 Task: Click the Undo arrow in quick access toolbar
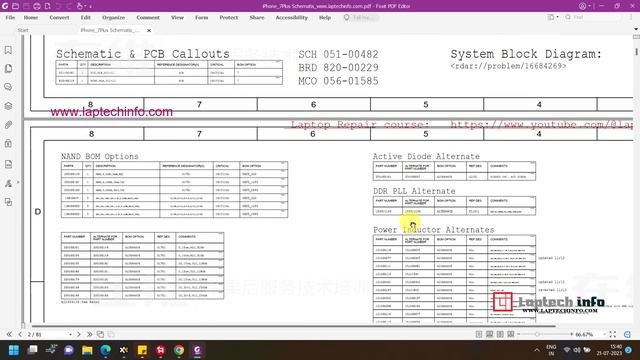point(58,6)
